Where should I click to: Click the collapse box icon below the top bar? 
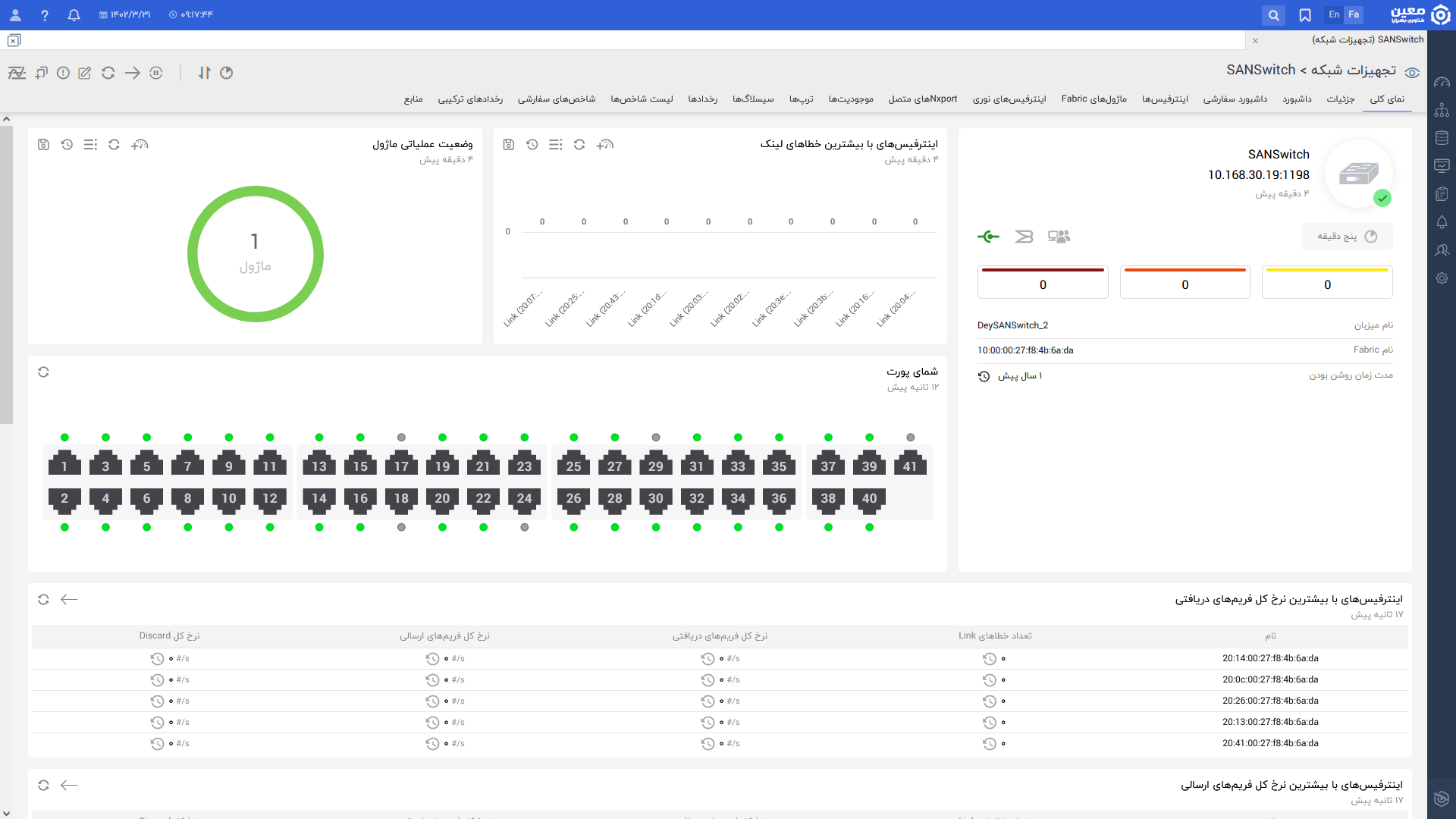(x=14, y=40)
